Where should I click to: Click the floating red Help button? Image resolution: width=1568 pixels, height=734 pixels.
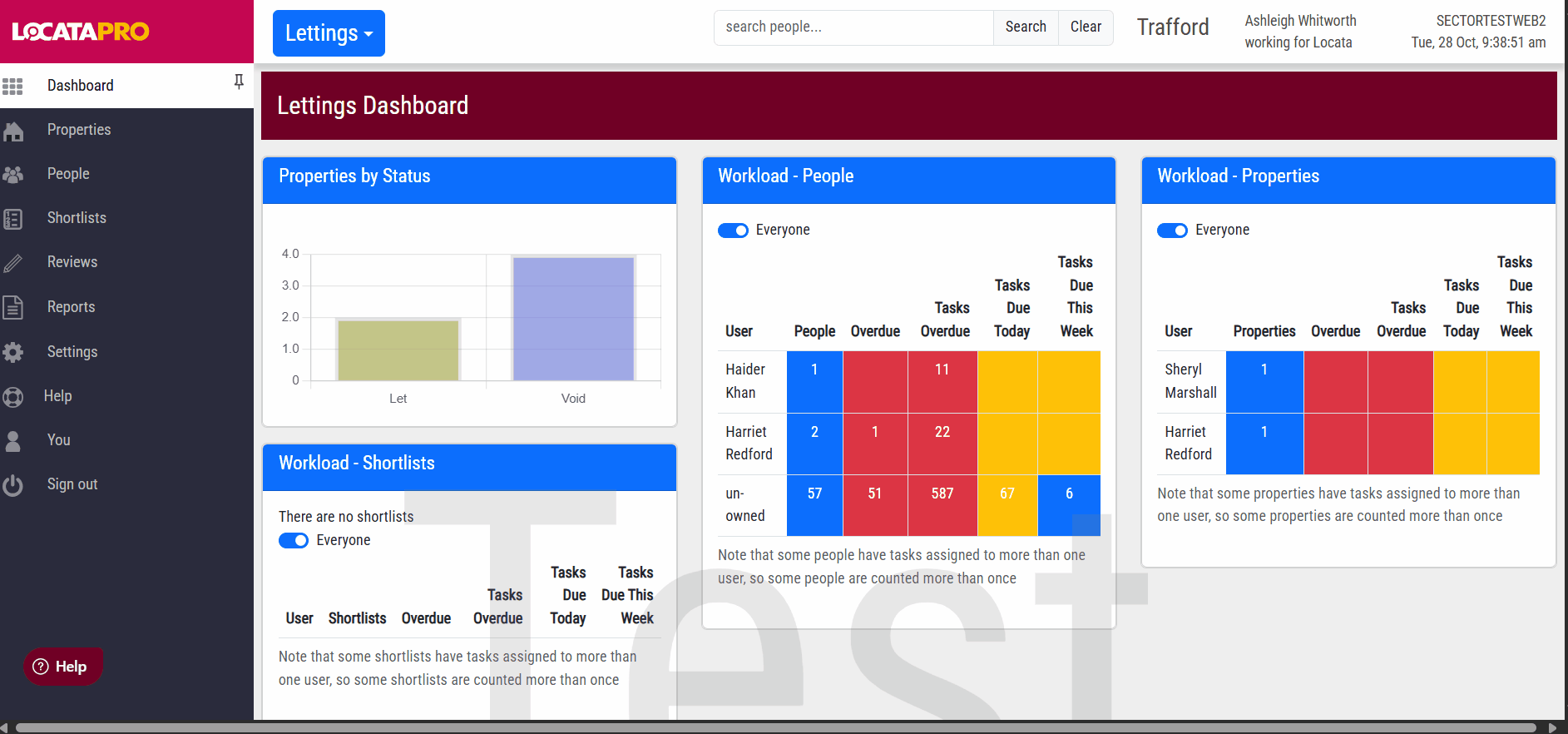[62, 667]
